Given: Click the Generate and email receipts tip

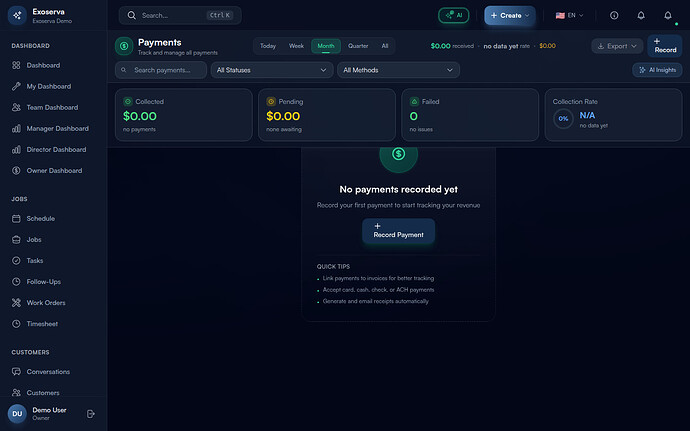Looking at the screenshot, I should [x=375, y=301].
